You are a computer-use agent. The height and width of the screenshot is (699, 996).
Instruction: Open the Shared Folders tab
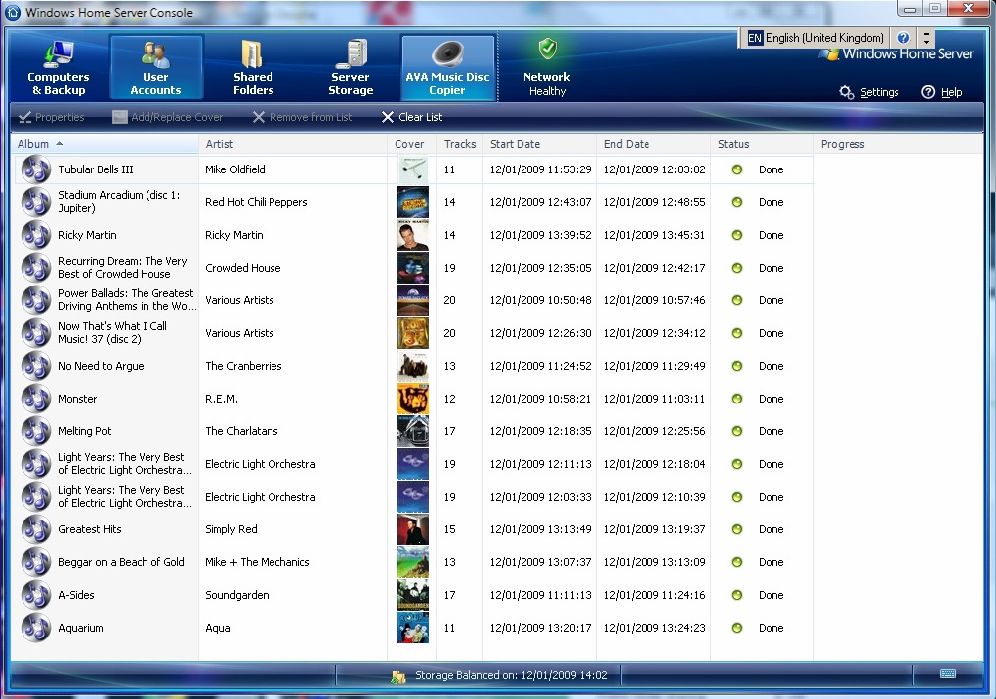point(253,67)
